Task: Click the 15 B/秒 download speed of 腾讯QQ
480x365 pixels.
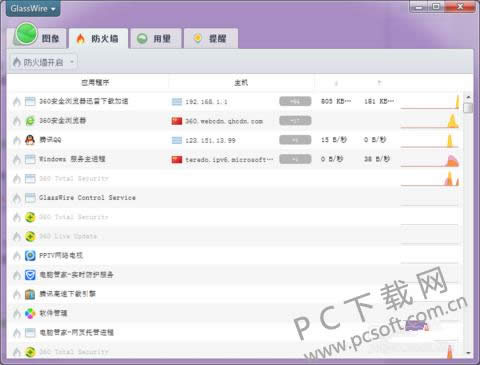Action: [x=334, y=140]
